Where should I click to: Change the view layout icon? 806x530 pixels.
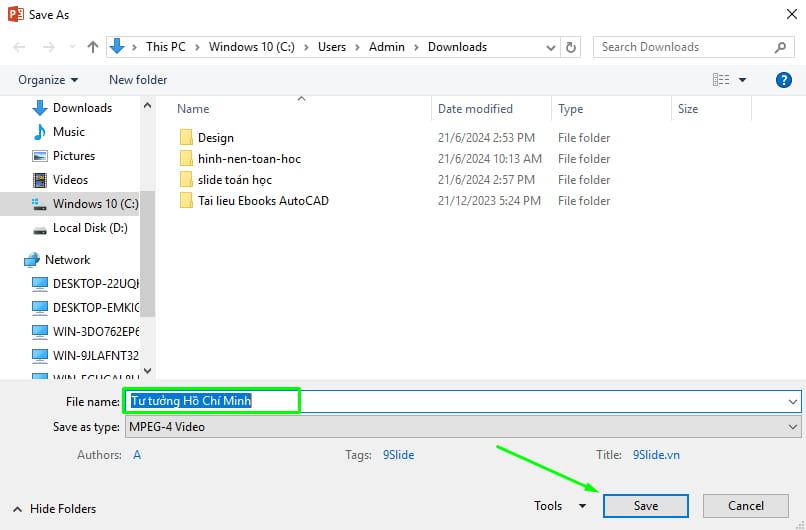pos(721,80)
